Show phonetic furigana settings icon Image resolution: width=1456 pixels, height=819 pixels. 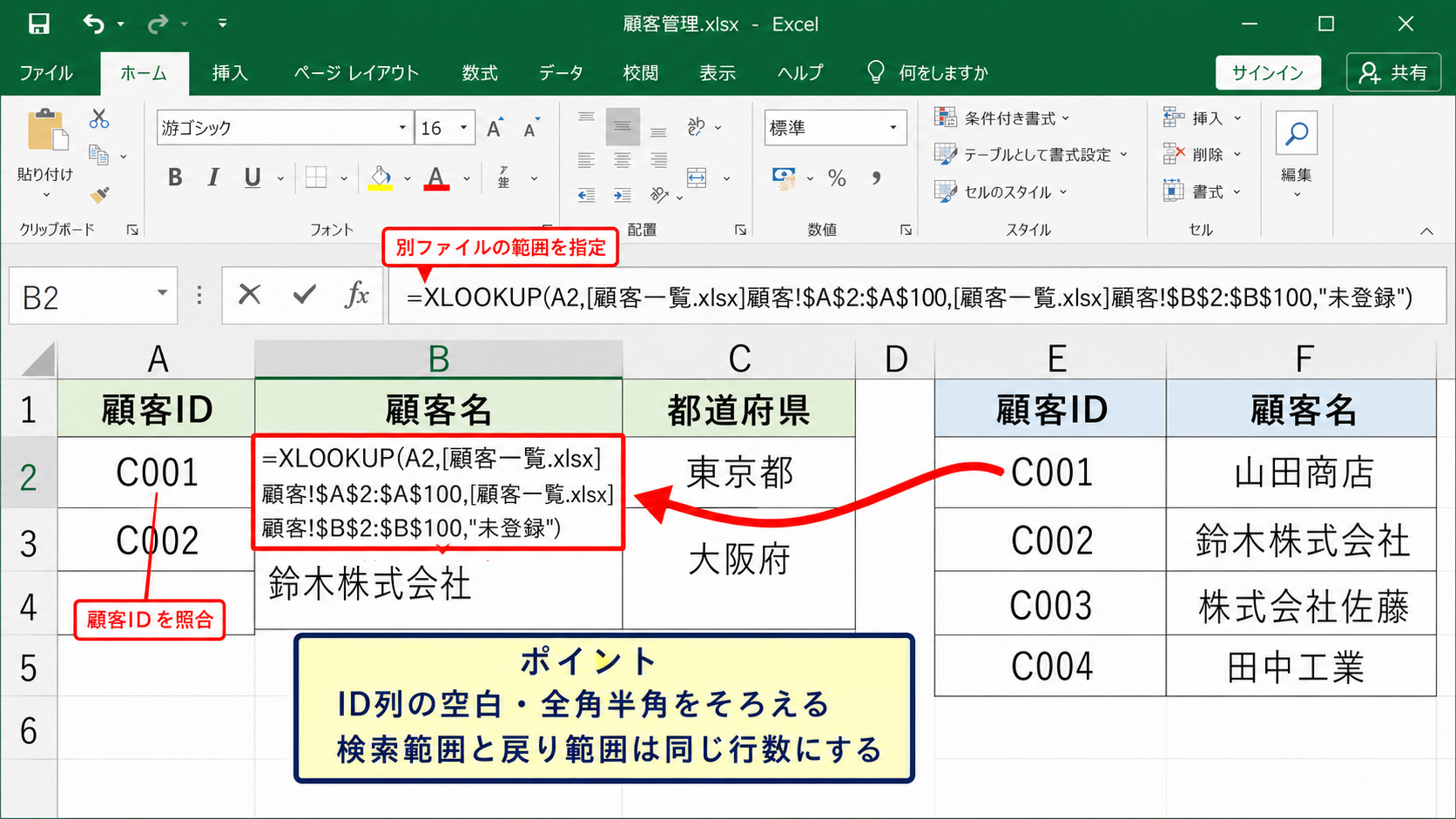coord(503,178)
